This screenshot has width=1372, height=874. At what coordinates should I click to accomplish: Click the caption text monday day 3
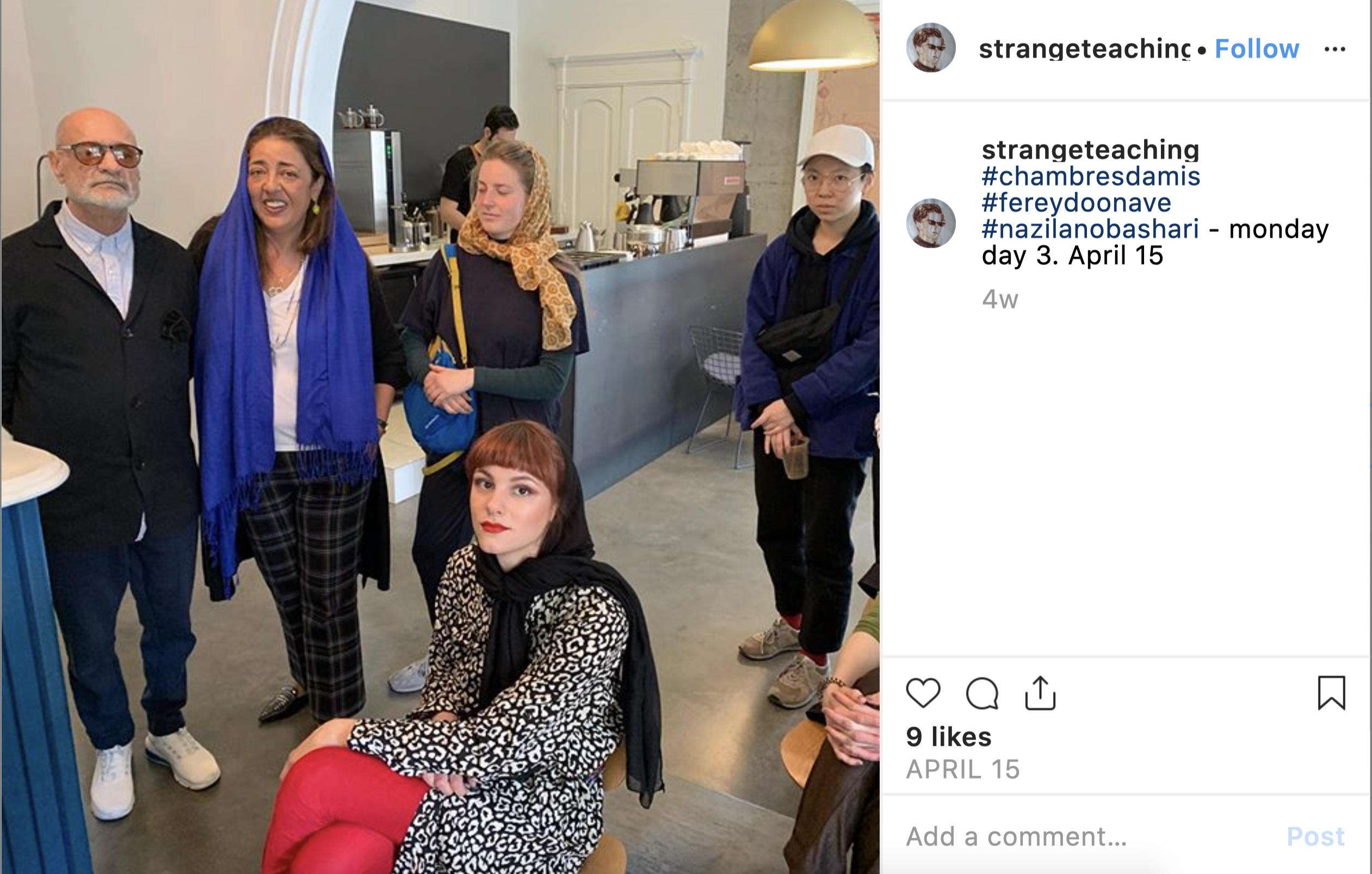(1155, 242)
